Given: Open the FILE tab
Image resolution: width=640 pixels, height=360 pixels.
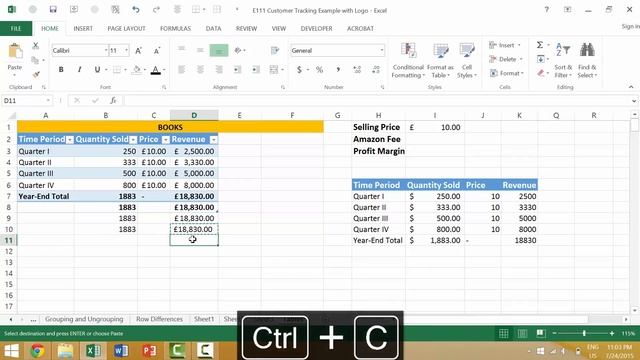Looking at the screenshot, I should coord(16,28).
